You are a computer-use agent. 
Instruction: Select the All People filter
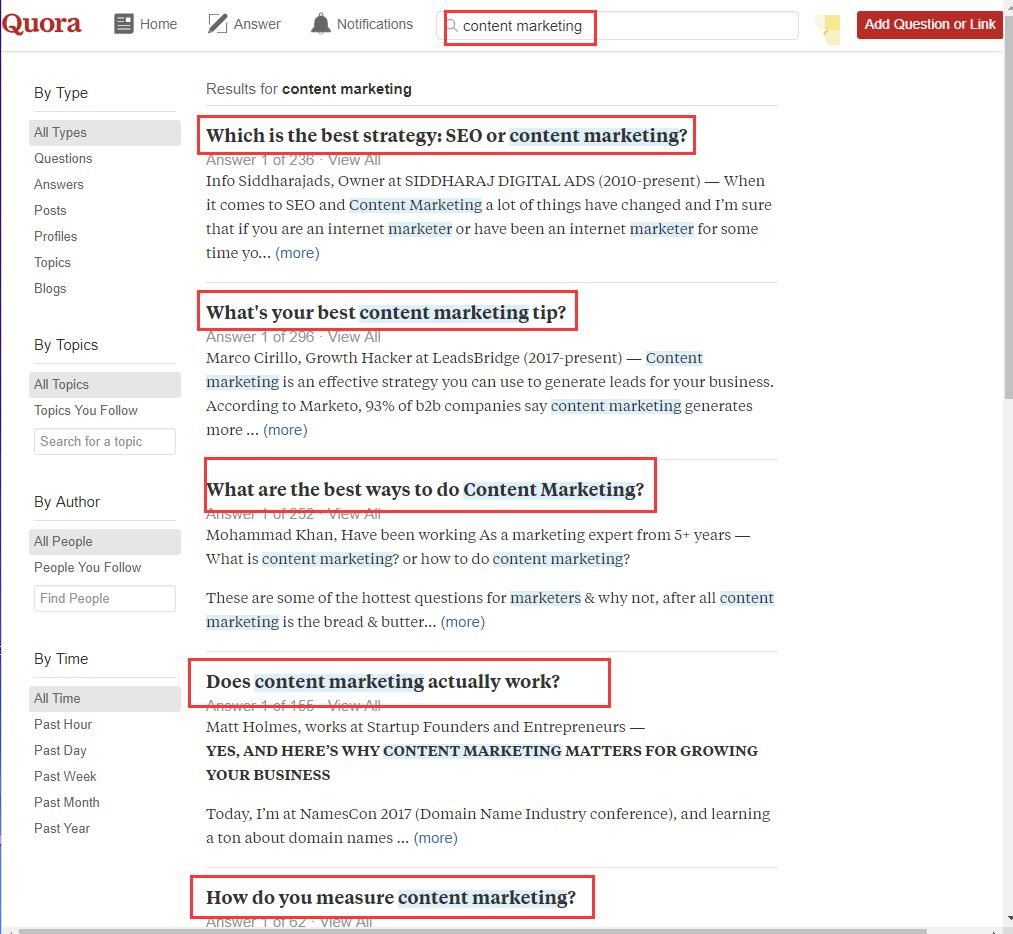click(x=105, y=541)
